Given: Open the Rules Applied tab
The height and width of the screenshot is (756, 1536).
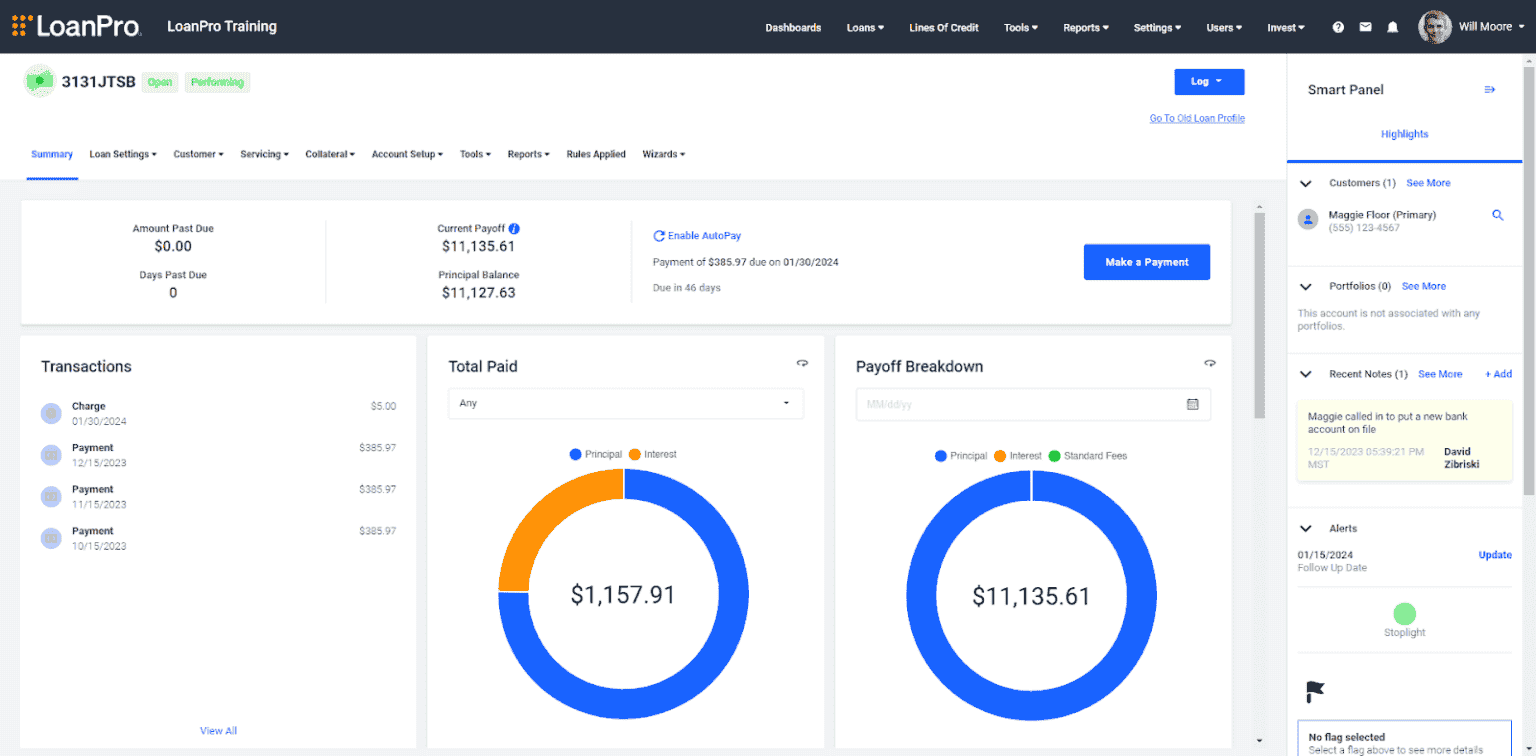Looking at the screenshot, I should point(596,154).
